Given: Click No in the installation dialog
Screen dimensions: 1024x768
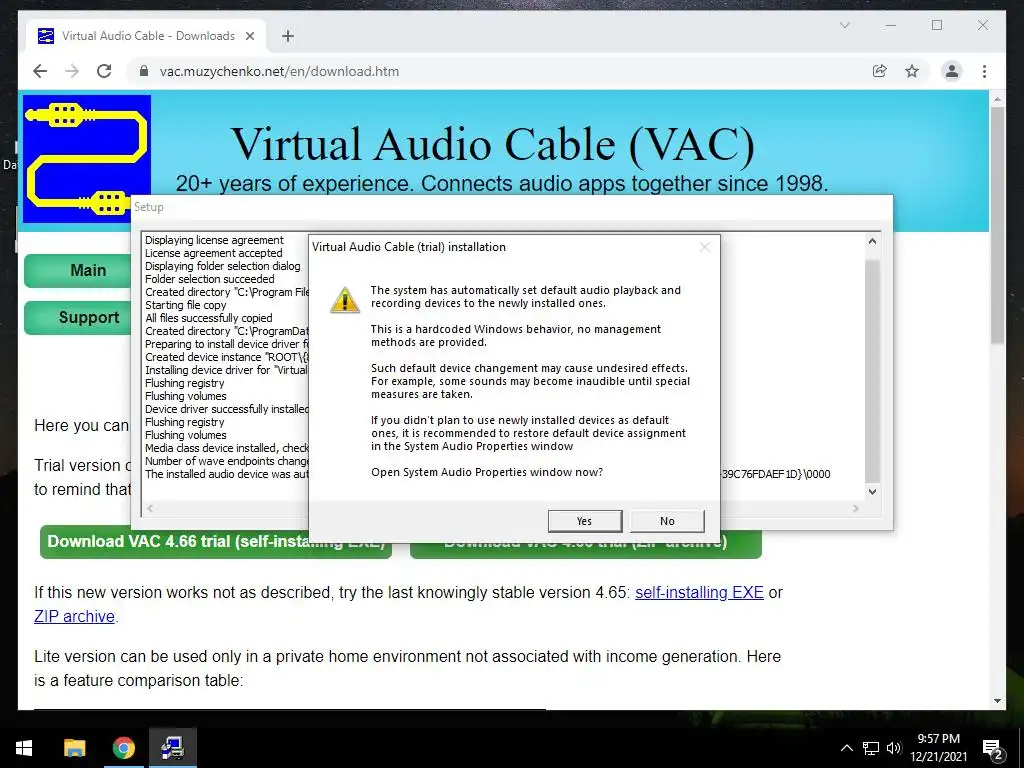Looking at the screenshot, I should [x=667, y=521].
